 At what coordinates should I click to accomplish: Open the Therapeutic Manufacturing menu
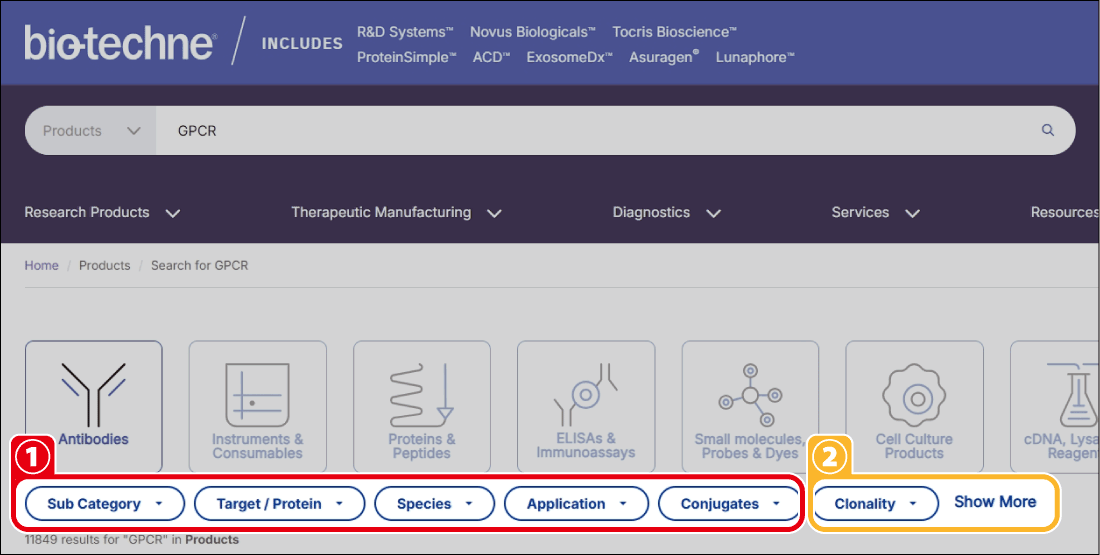(396, 212)
